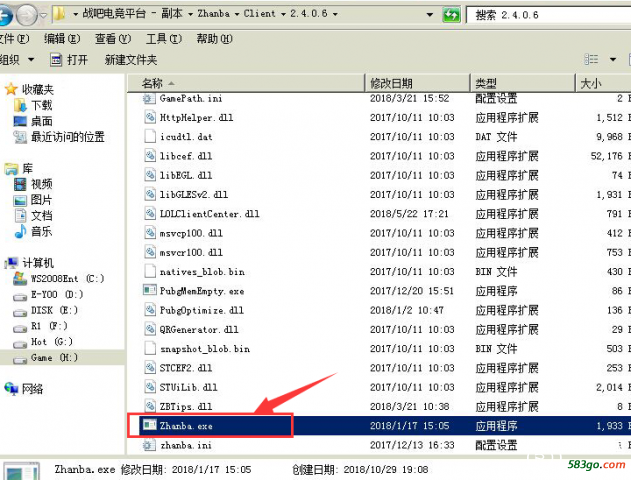Open the 查看(V) menu
Screen dimensions: 631x480
(x=113, y=39)
